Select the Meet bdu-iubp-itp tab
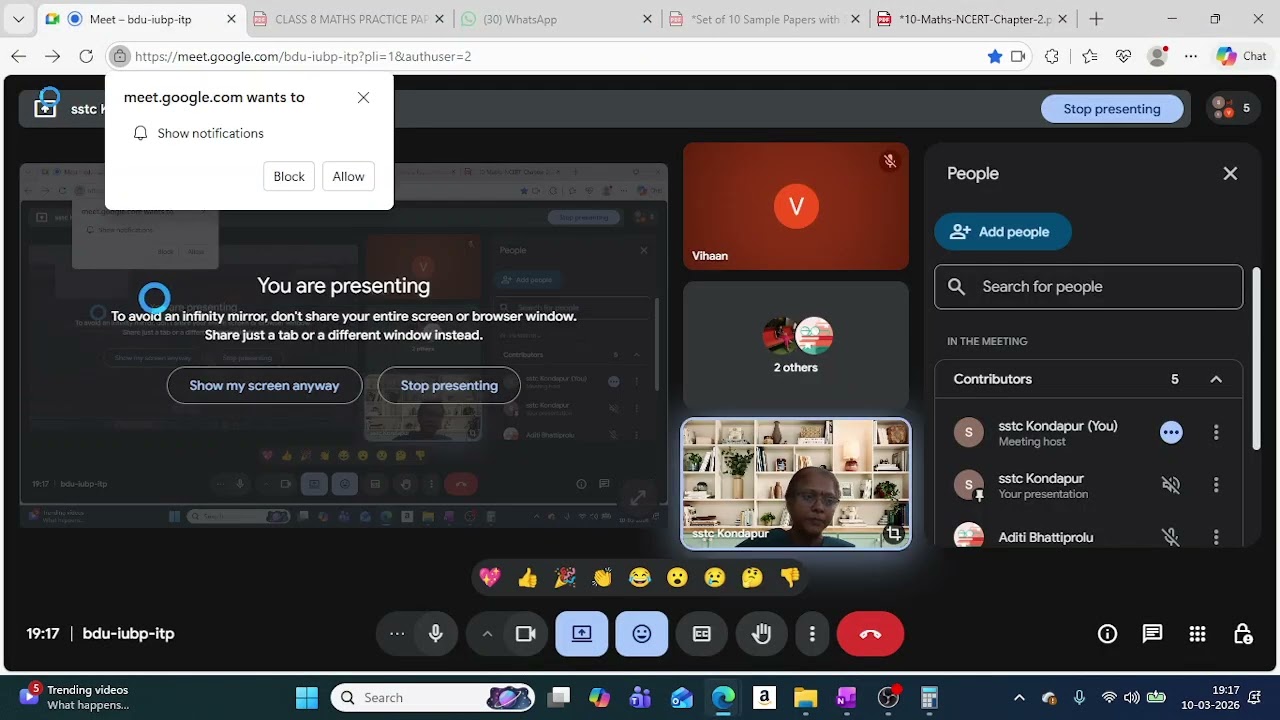 coord(140,19)
